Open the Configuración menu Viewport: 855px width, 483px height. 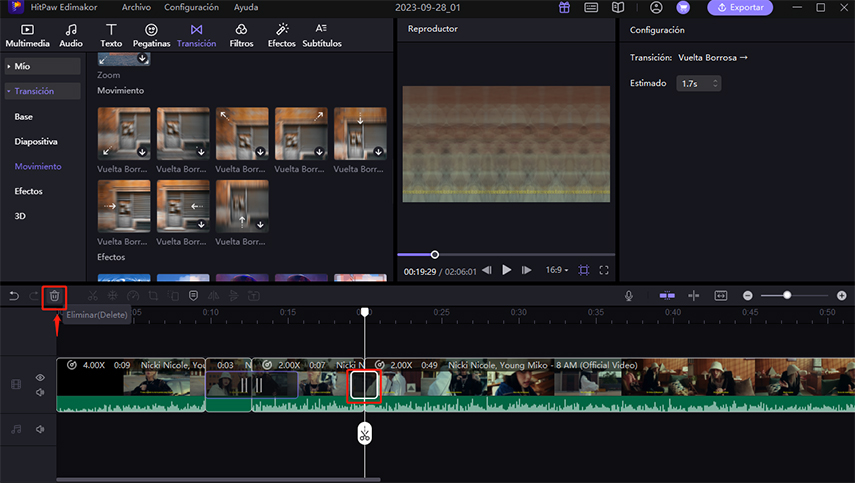(x=191, y=8)
